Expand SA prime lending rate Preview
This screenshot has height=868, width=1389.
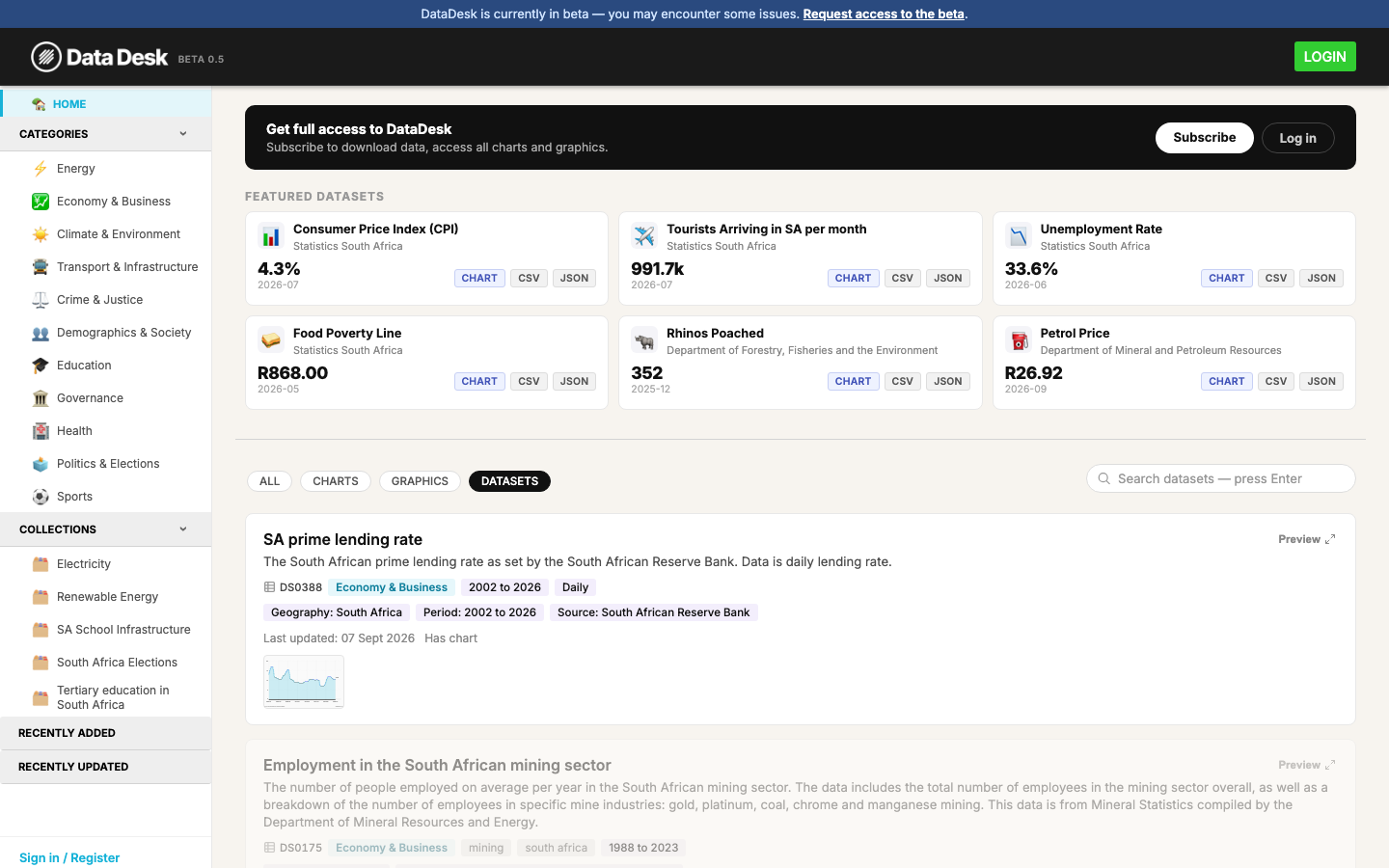click(1307, 539)
